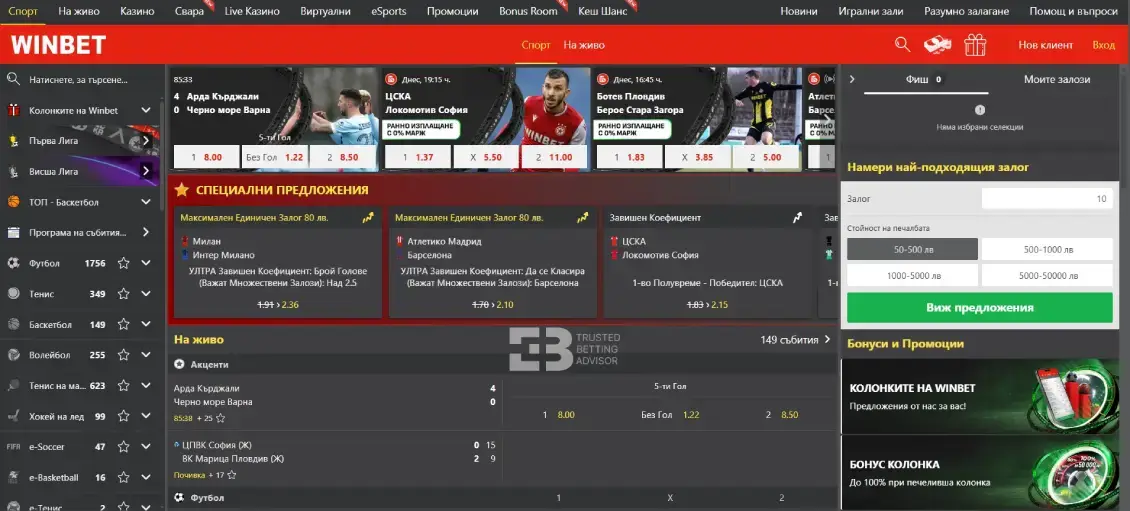Click the Акценти section icon
Image resolution: width=1130 pixels, height=511 pixels.
(179, 365)
